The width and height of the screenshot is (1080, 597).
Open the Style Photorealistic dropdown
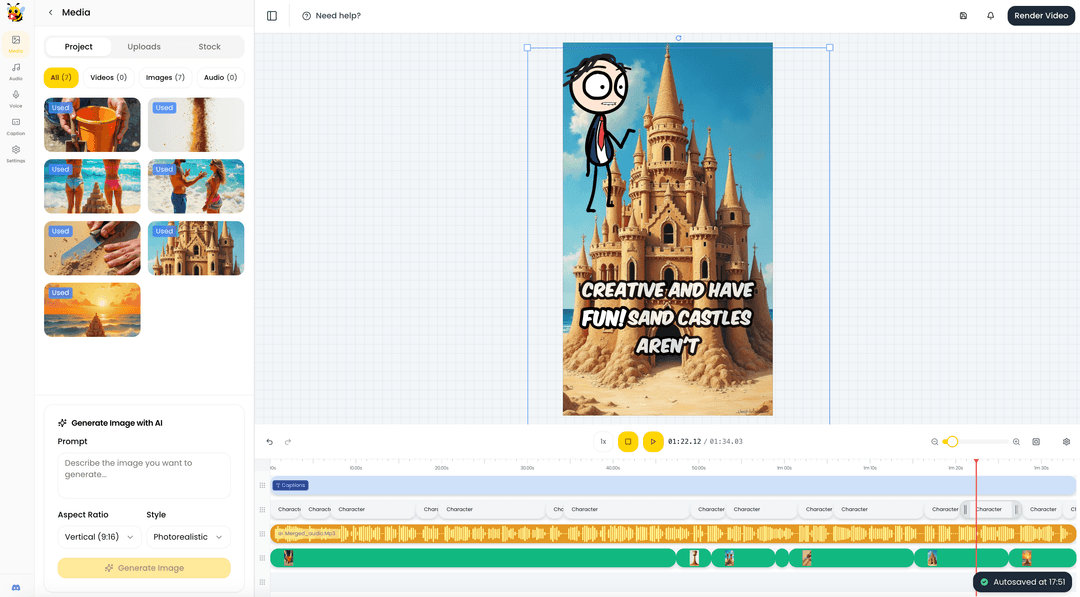[x=188, y=537]
